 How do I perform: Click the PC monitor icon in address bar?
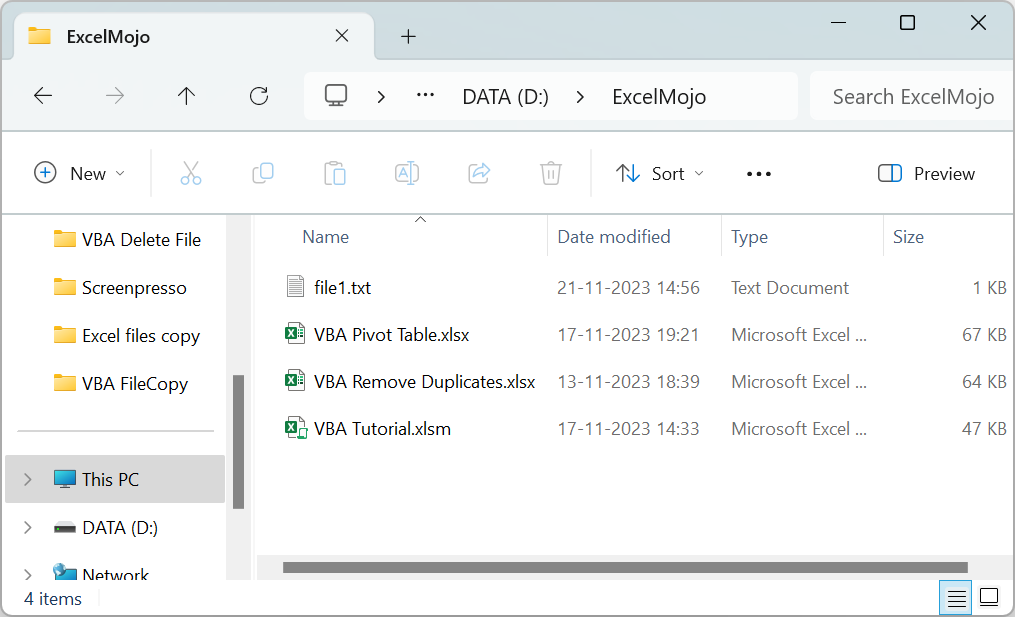[x=336, y=96]
